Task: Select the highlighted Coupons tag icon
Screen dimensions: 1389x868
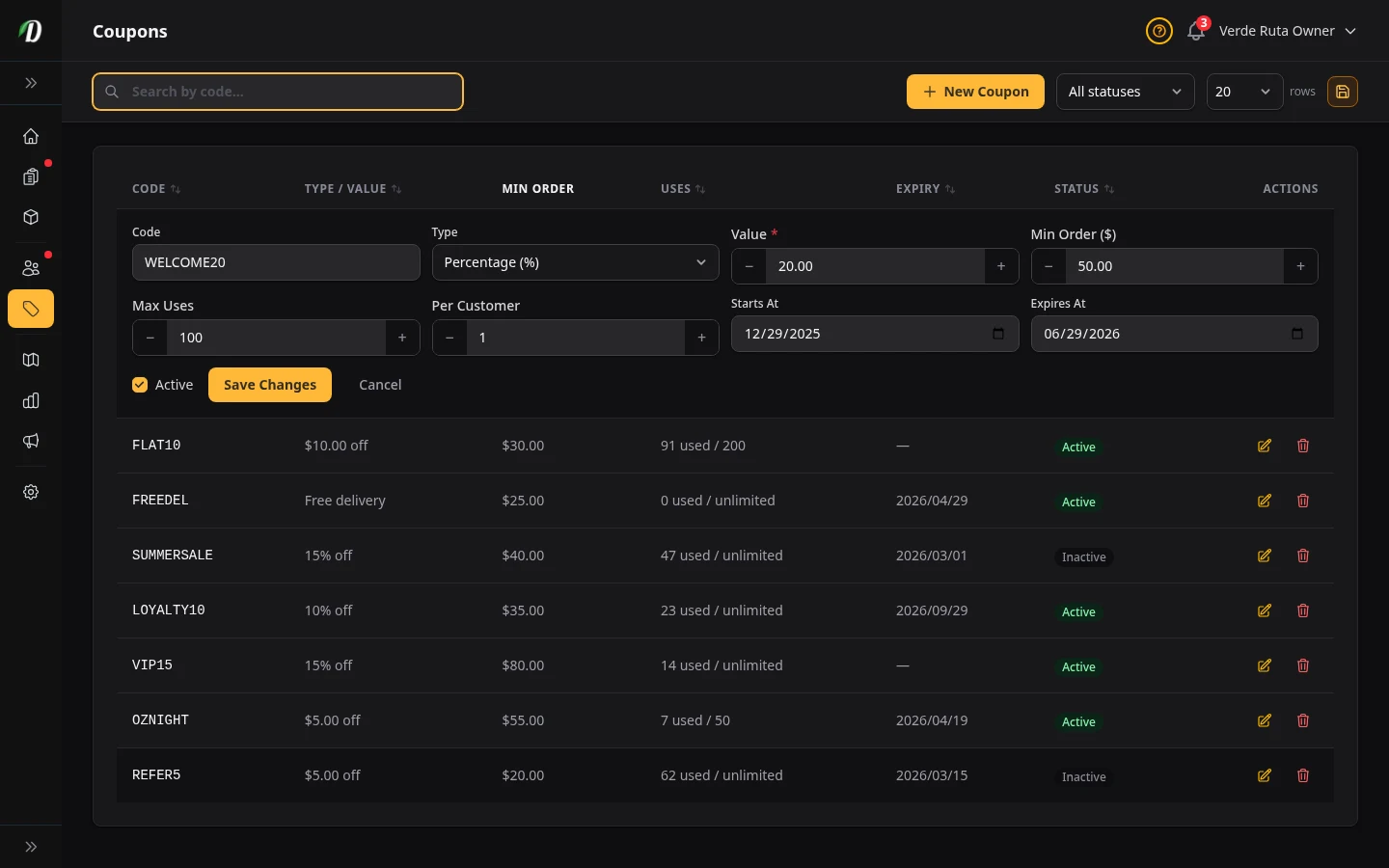Action: 31,309
